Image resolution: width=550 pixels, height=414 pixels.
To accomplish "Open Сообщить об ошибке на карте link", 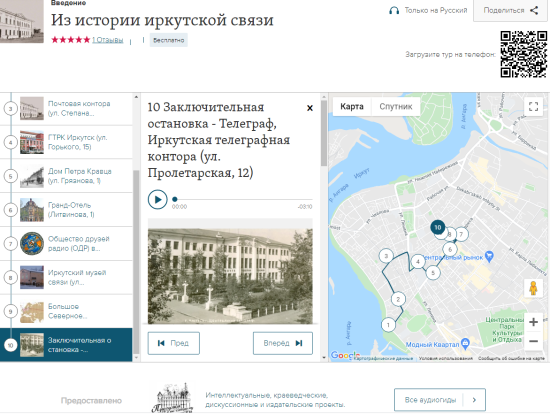I will pyautogui.click(x=511, y=358).
